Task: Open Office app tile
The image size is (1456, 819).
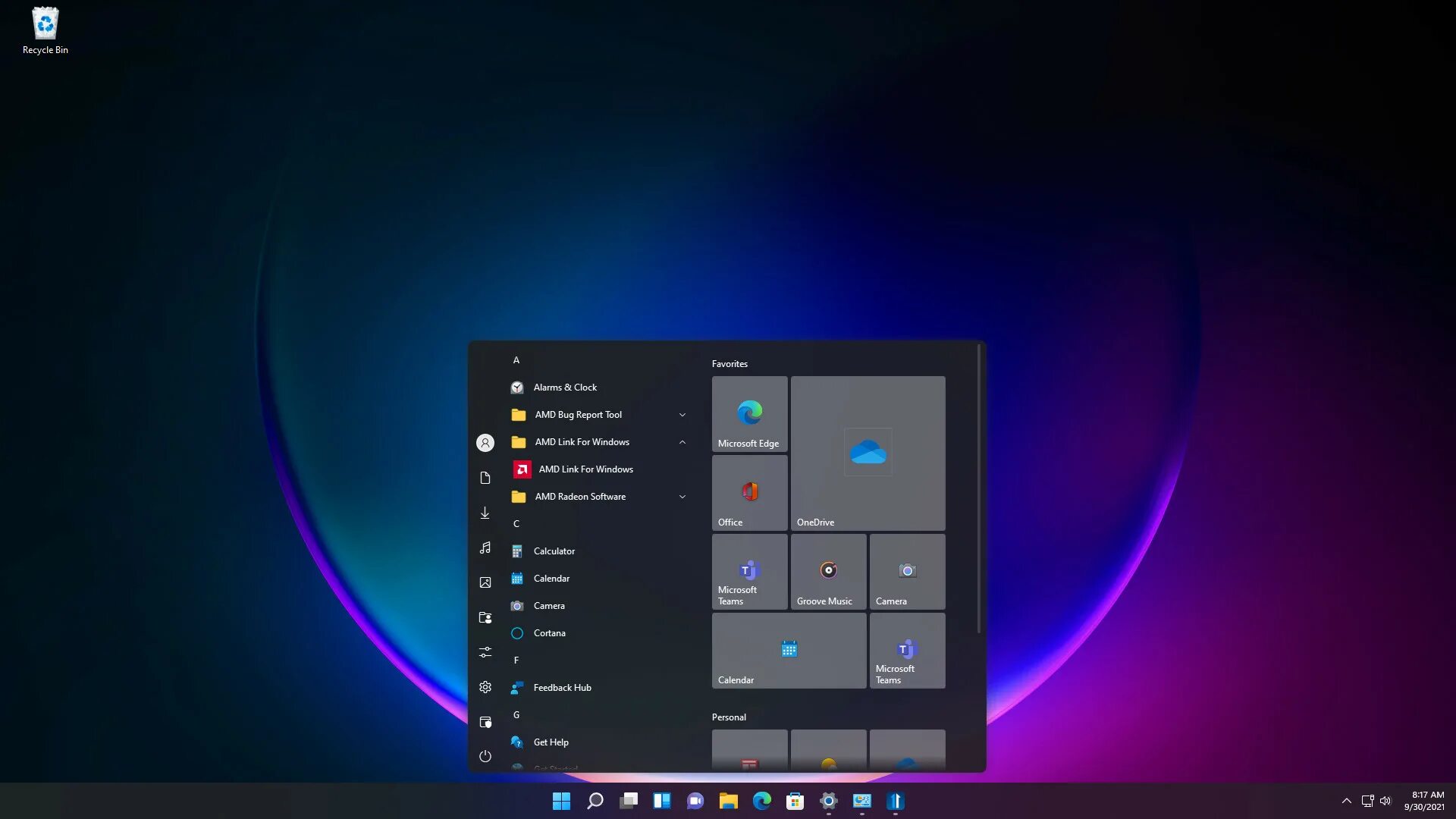Action: click(750, 492)
